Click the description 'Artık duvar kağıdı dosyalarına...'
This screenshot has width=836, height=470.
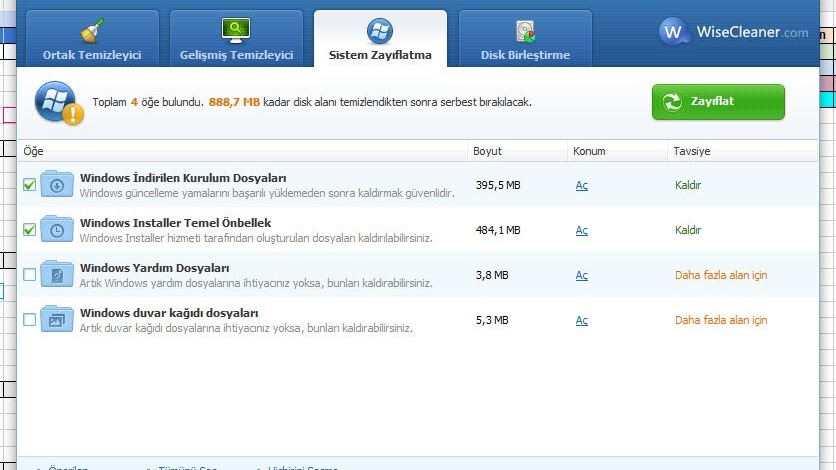pos(246,328)
